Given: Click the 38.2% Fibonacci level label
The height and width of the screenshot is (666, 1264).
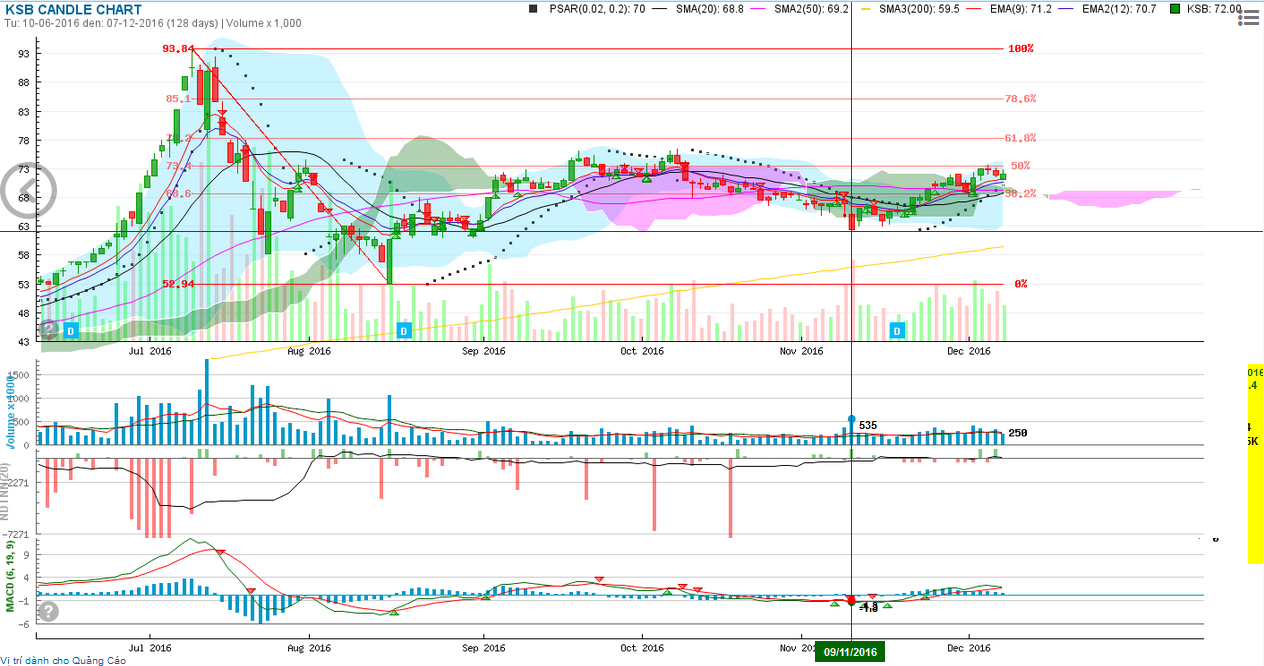Looking at the screenshot, I should point(1020,194).
